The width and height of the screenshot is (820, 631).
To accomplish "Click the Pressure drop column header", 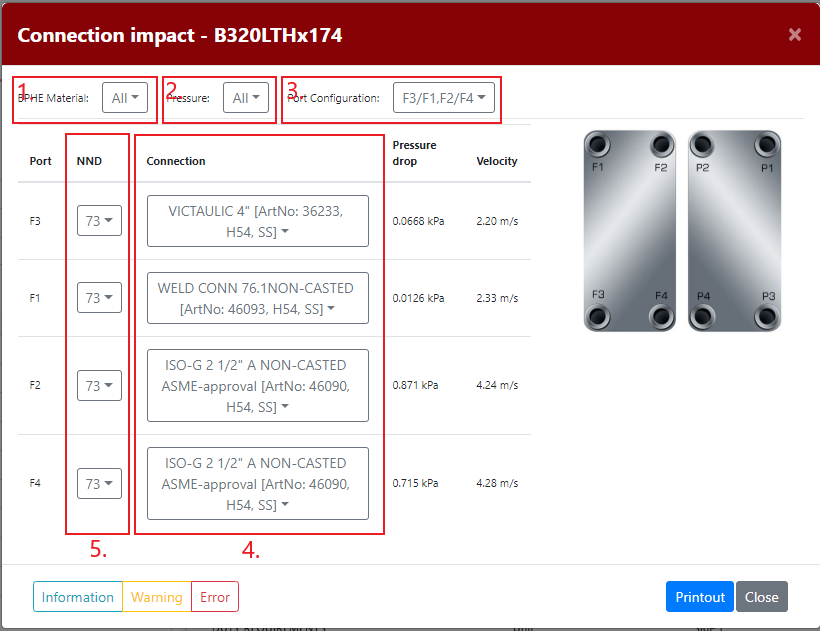I will click(x=414, y=153).
